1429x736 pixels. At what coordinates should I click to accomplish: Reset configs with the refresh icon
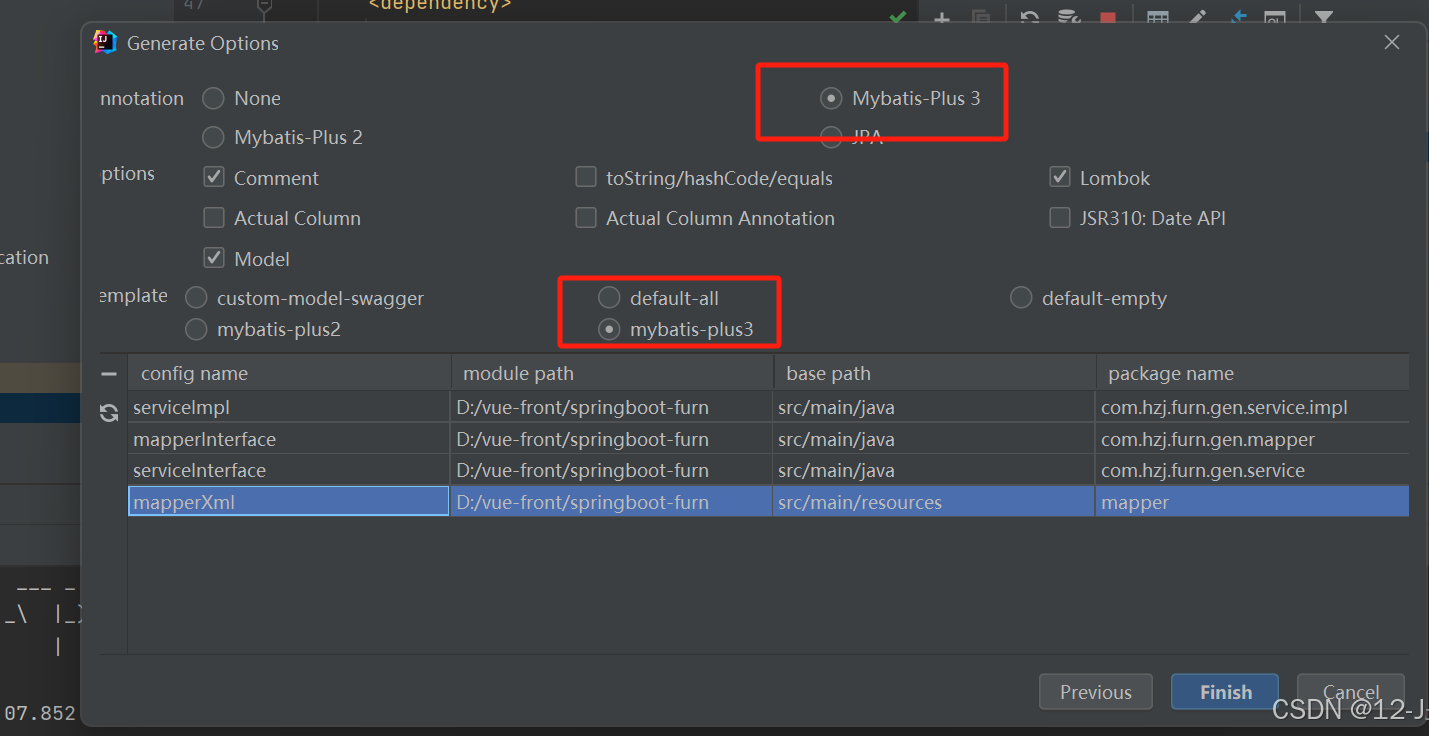pos(109,412)
